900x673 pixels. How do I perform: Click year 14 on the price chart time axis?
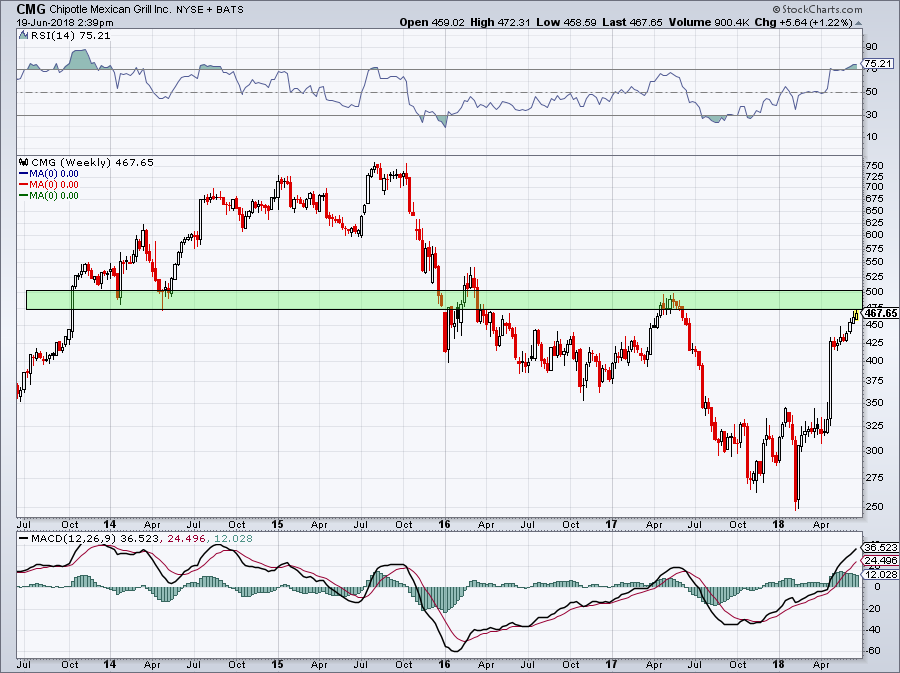click(x=110, y=524)
